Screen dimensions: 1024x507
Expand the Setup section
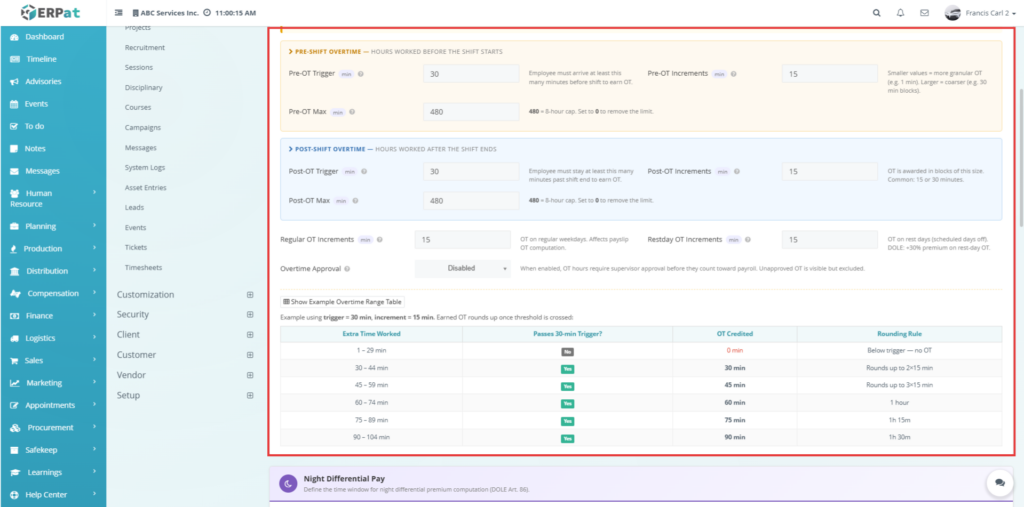(x=250, y=395)
